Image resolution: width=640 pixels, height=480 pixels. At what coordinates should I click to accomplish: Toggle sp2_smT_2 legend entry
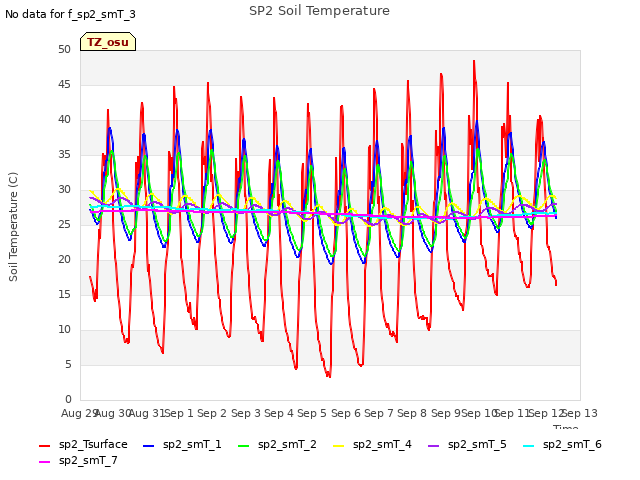click(x=278, y=444)
